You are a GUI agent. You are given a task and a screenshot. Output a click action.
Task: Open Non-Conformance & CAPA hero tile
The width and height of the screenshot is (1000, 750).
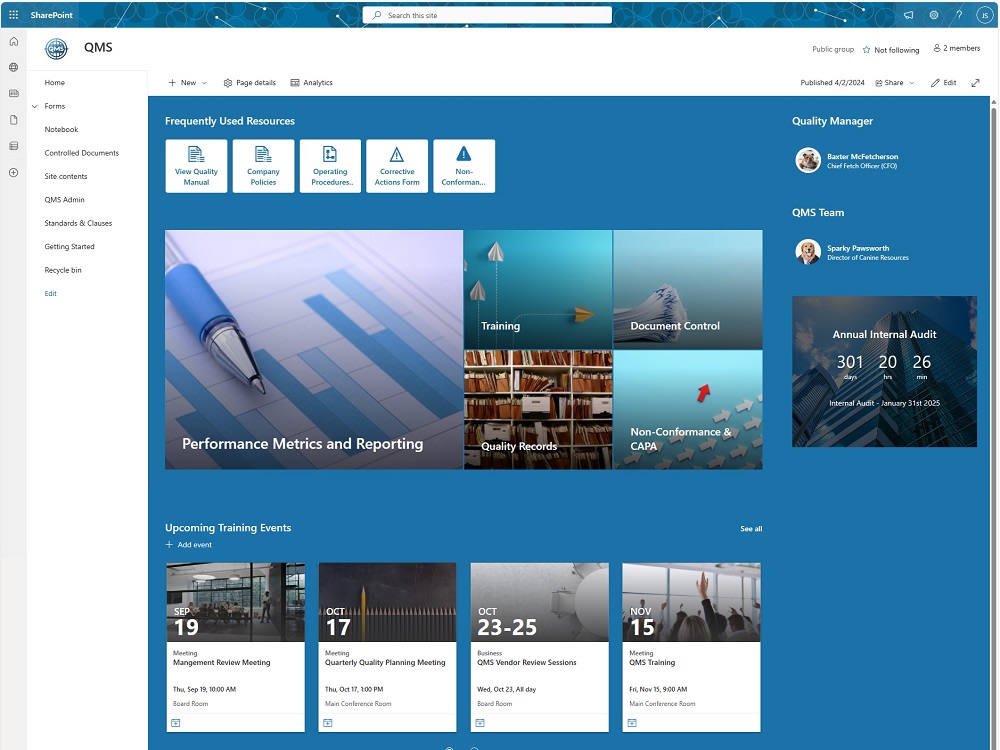point(688,409)
